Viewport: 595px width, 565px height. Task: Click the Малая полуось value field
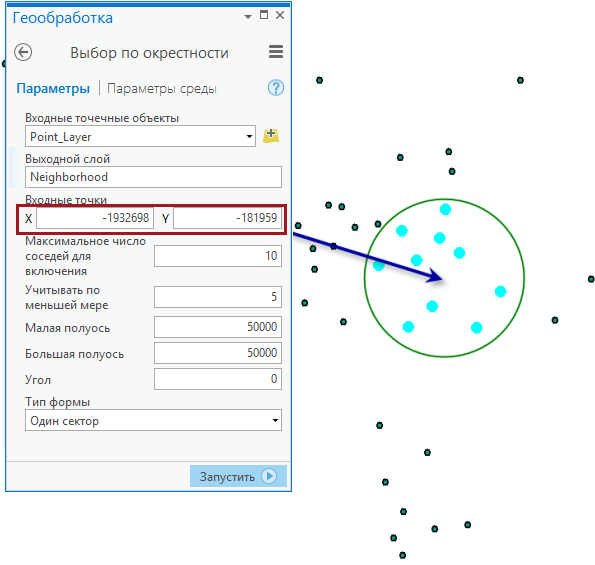coord(218,327)
